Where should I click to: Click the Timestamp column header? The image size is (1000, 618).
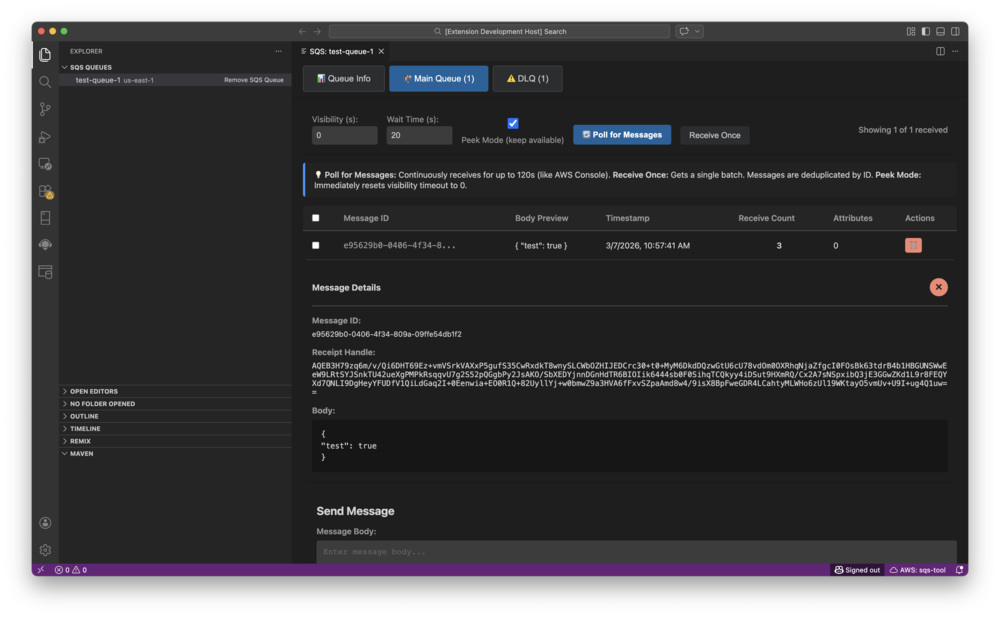[x=628, y=218]
